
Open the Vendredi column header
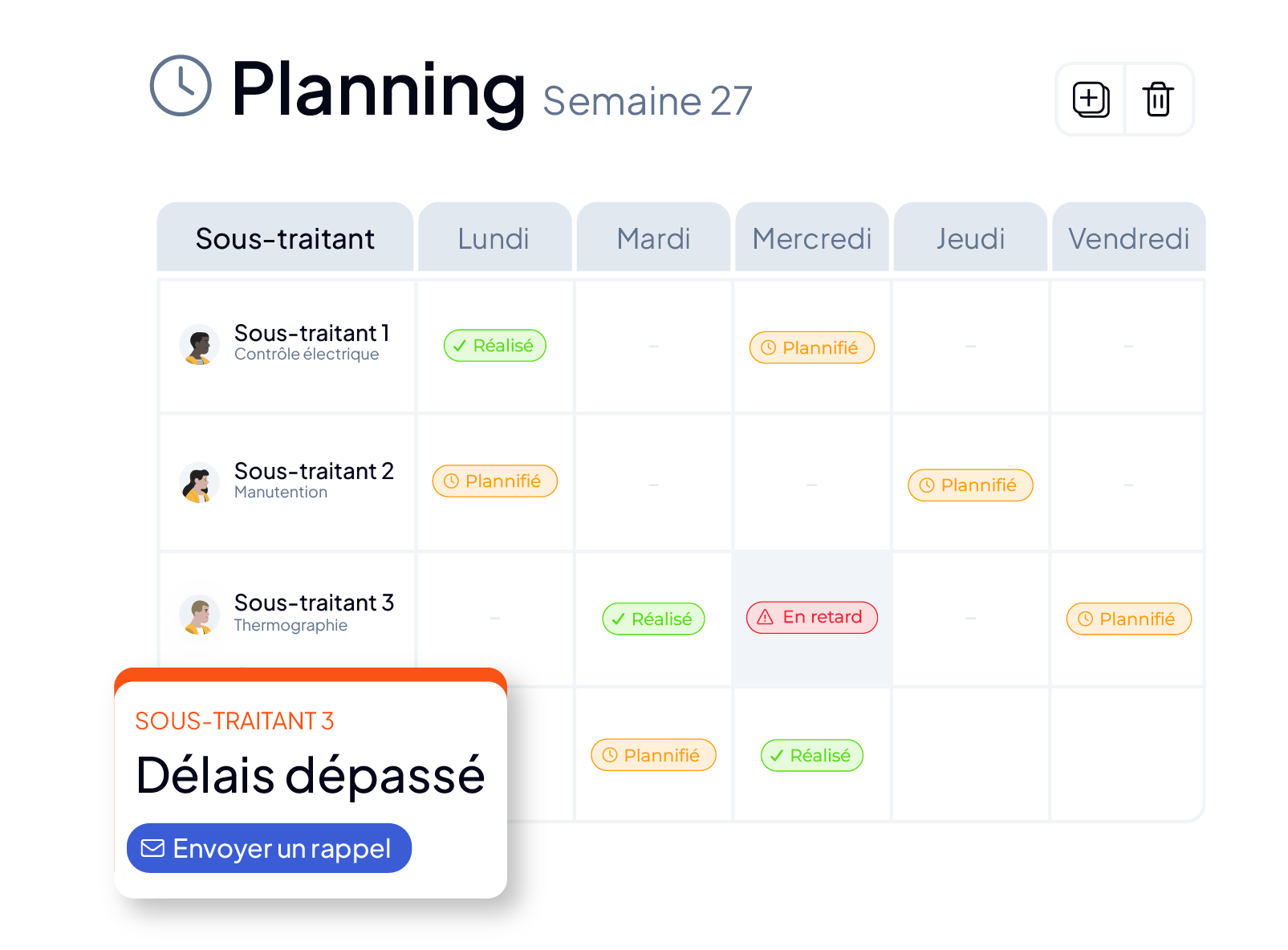tap(1128, 237)
